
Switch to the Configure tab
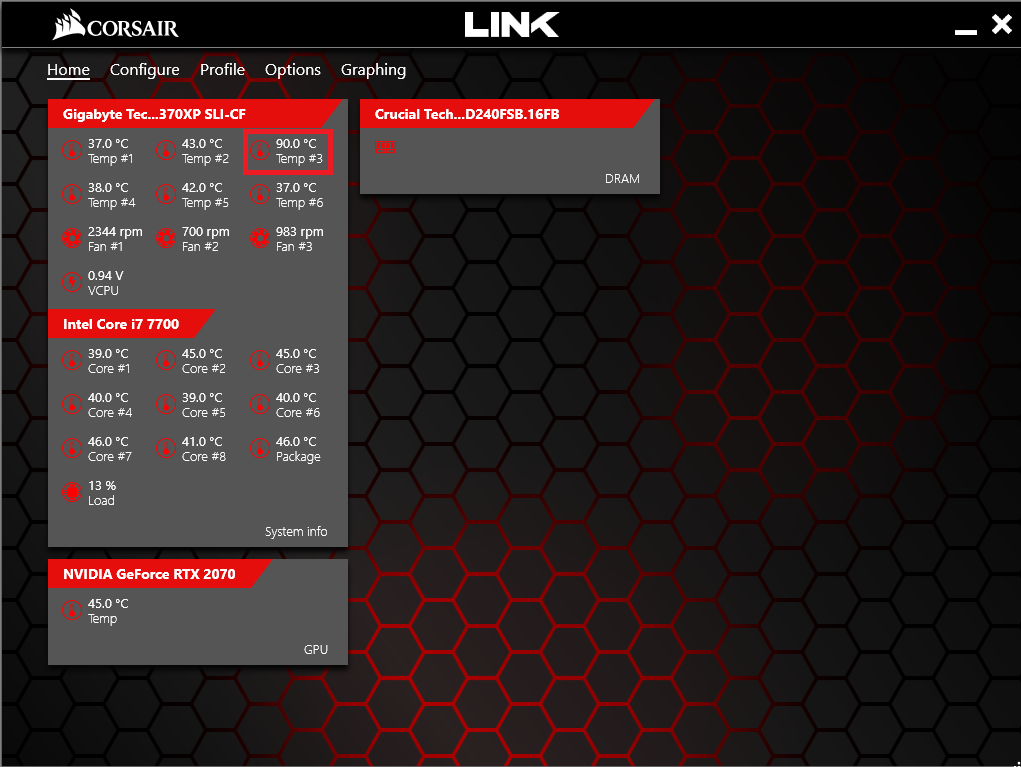(145, 70)
